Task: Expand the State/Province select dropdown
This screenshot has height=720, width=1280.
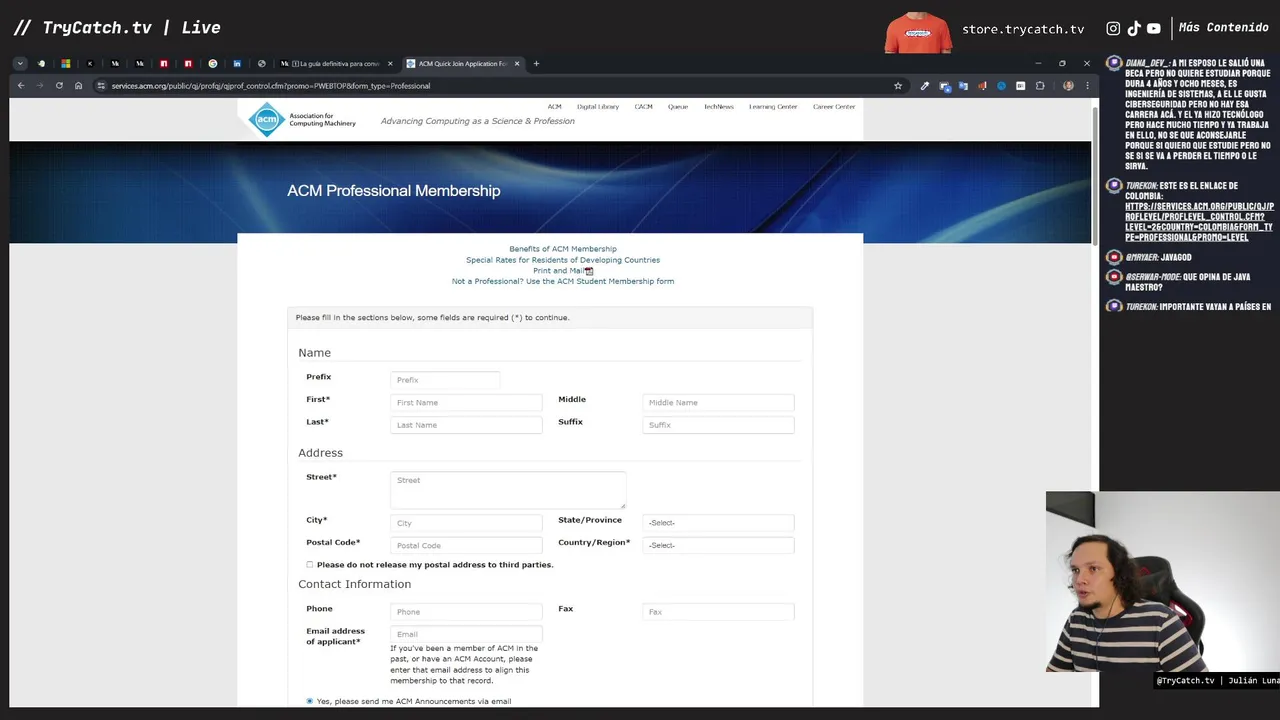Action: (x=718, y=523)
